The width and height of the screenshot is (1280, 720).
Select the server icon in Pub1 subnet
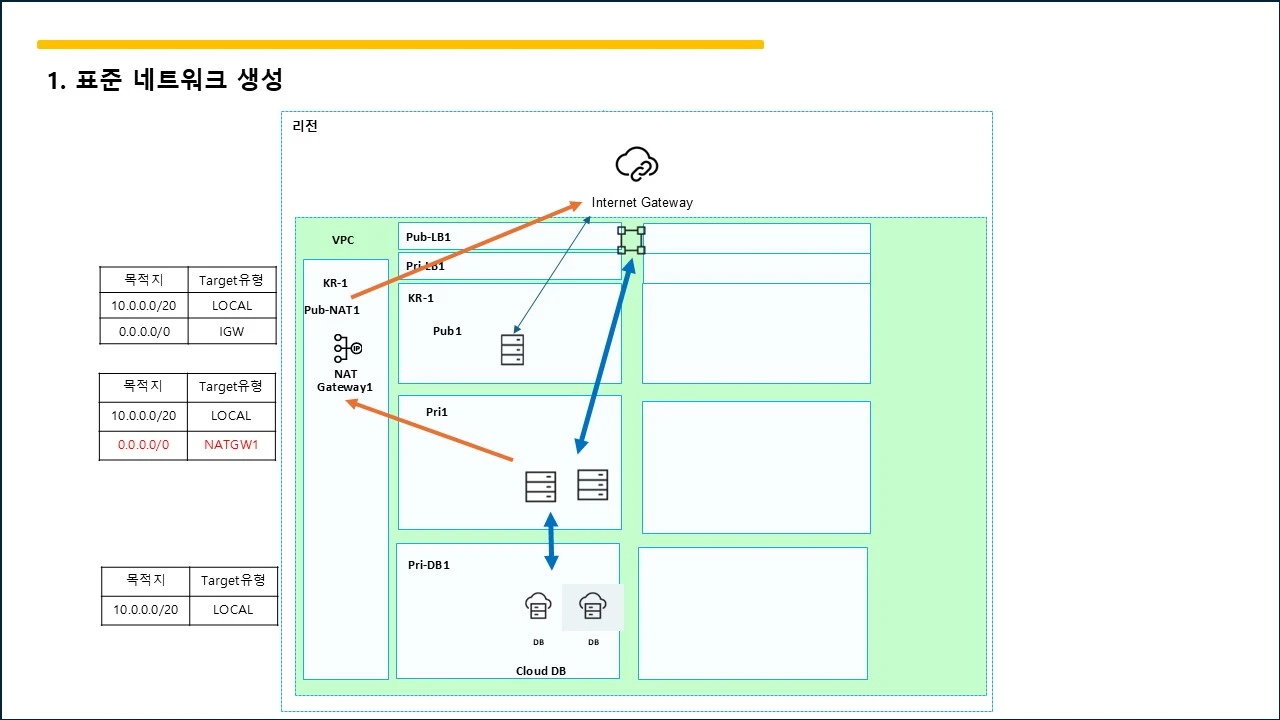[512, 349]
